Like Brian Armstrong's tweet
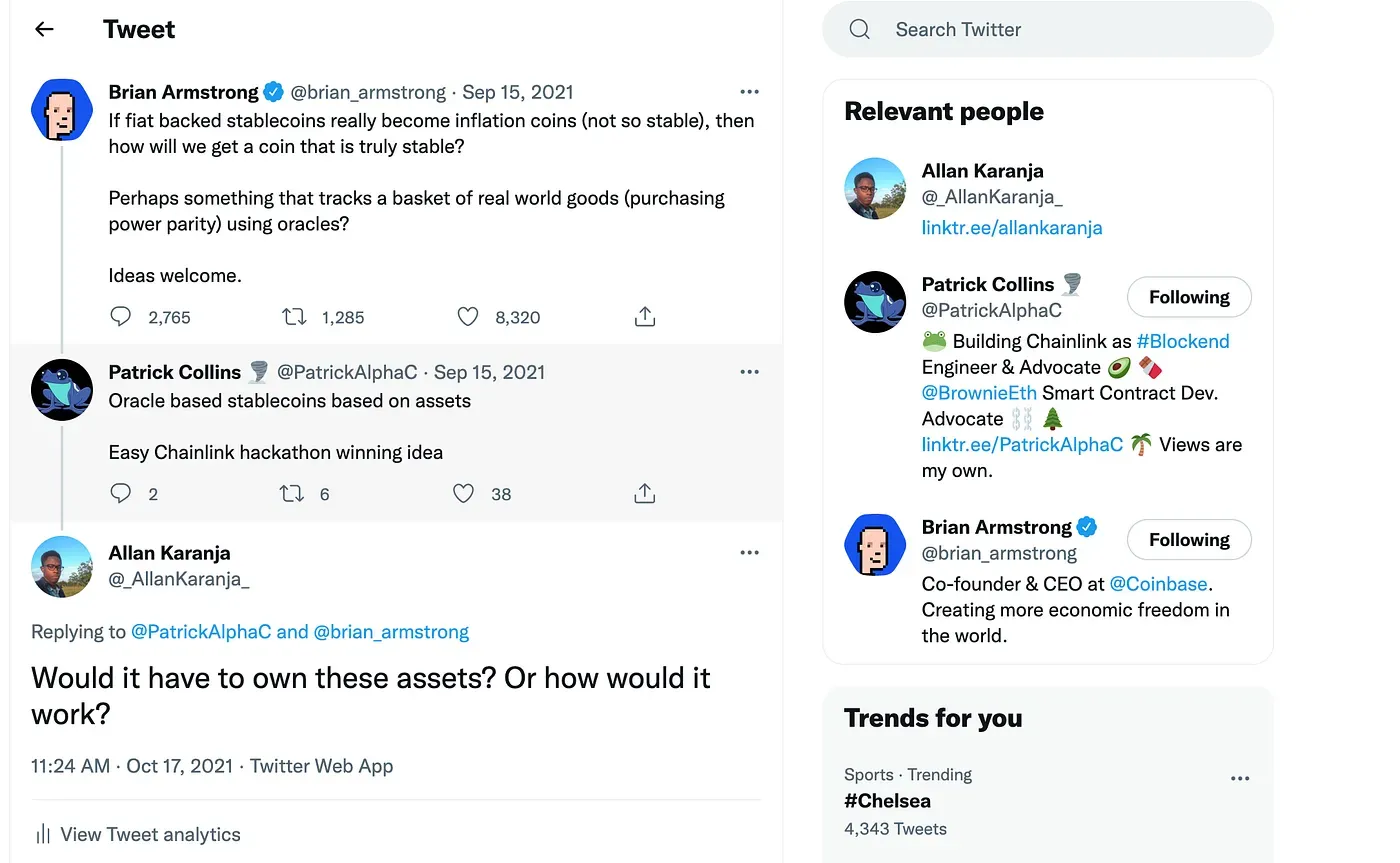1400x863 pixels. pos(468,317)
